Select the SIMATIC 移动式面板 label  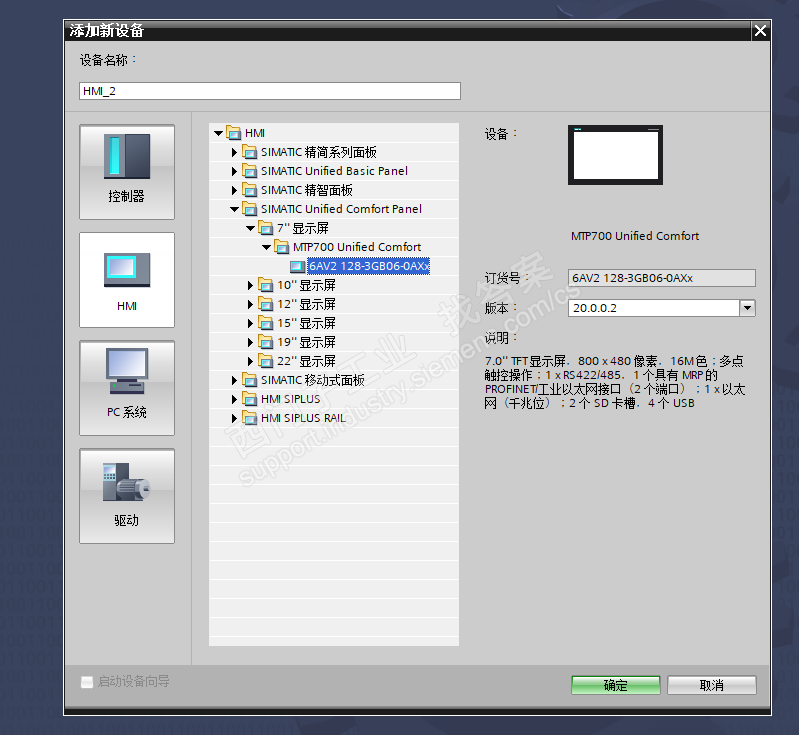313,380
